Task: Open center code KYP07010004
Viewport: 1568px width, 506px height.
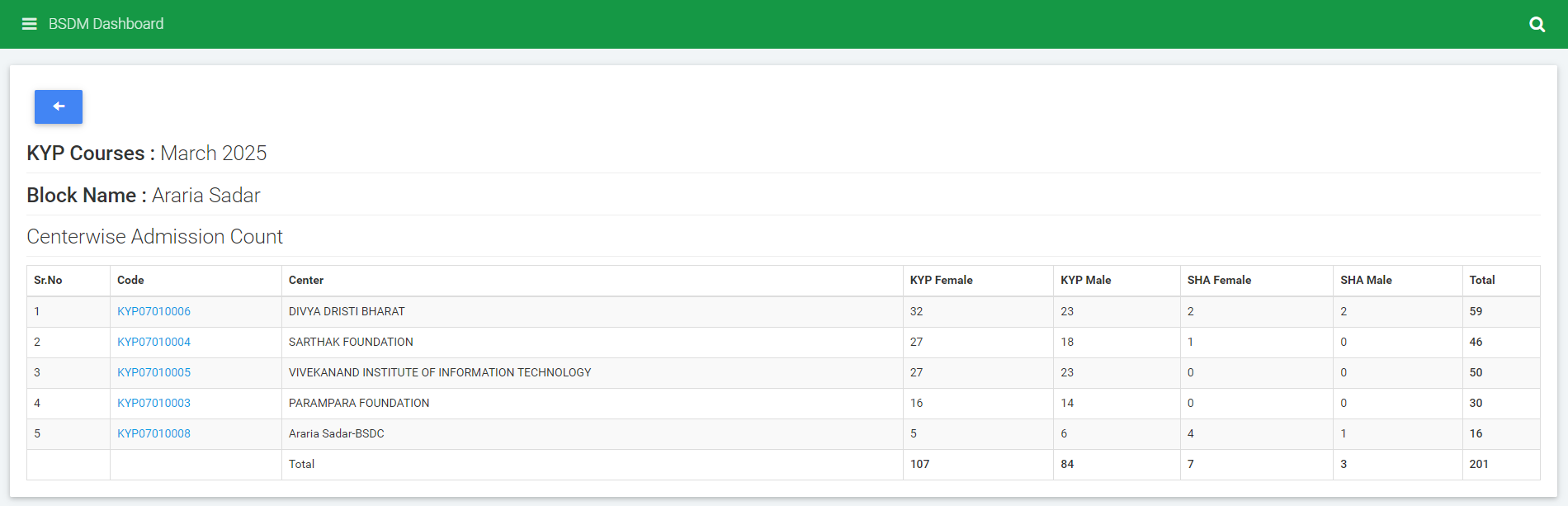Action: click(153, 342)
